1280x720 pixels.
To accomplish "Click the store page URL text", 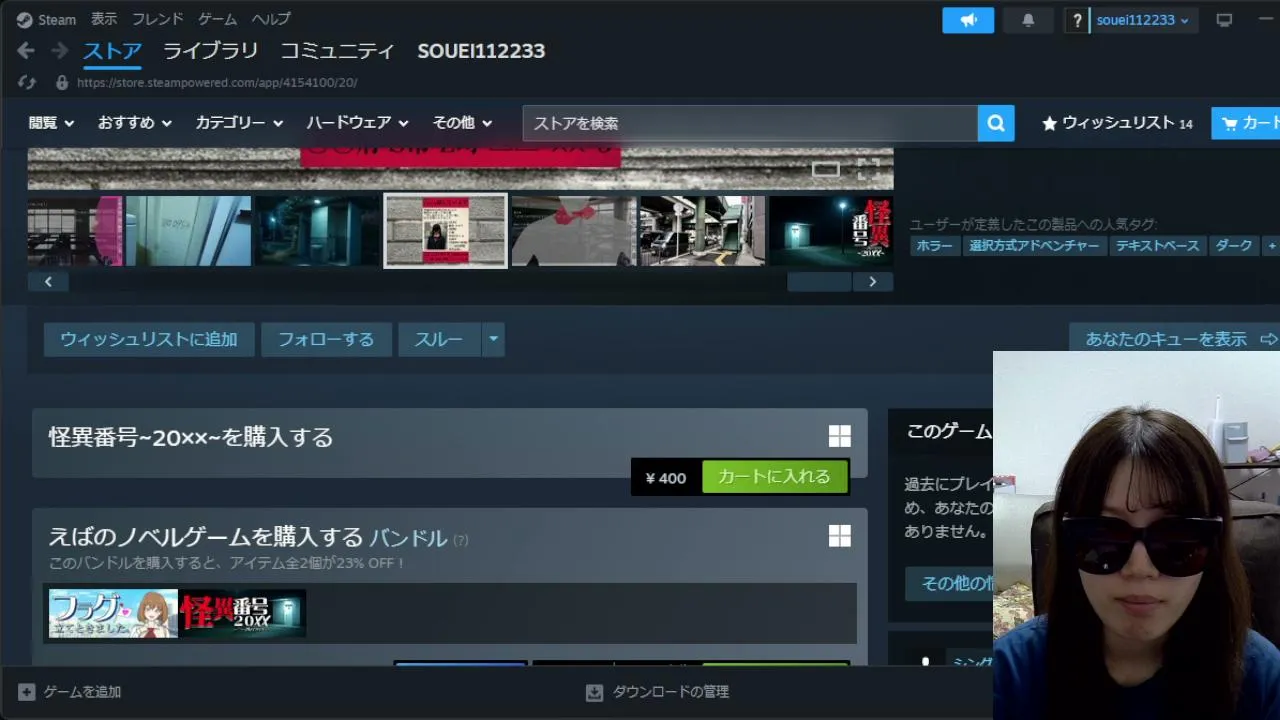I will (x=217, y=83).
